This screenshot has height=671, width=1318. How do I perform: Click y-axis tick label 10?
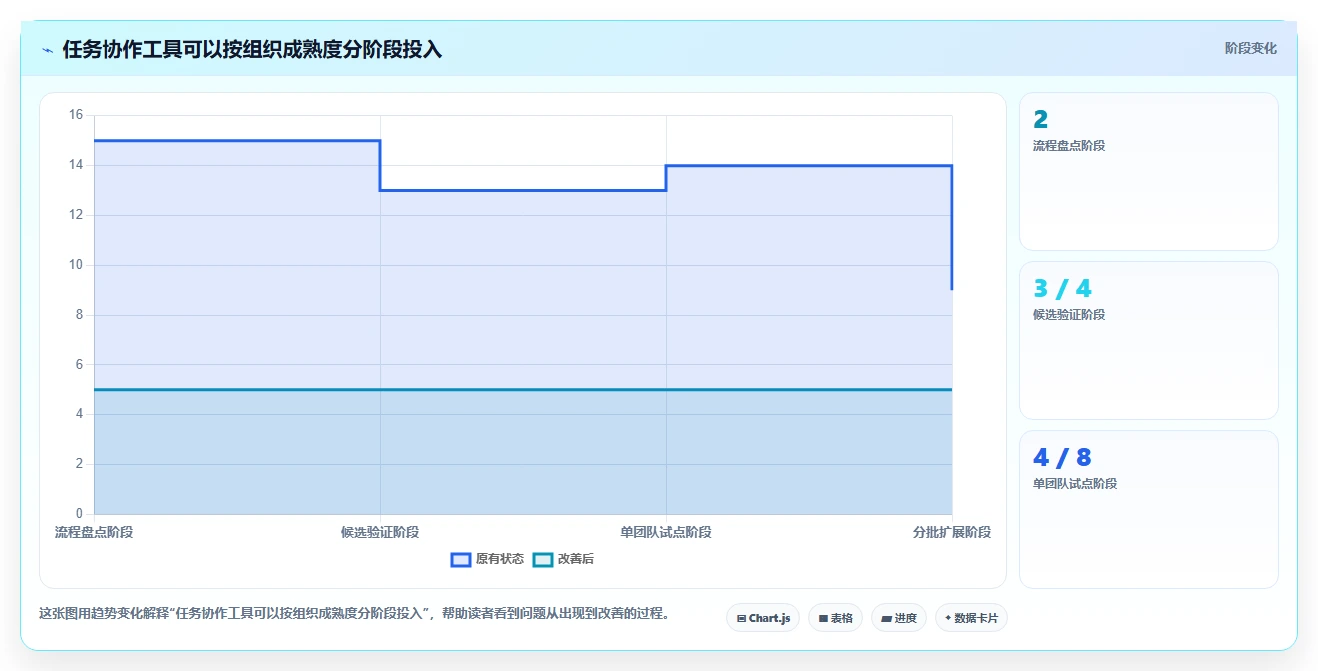[76, 265]
